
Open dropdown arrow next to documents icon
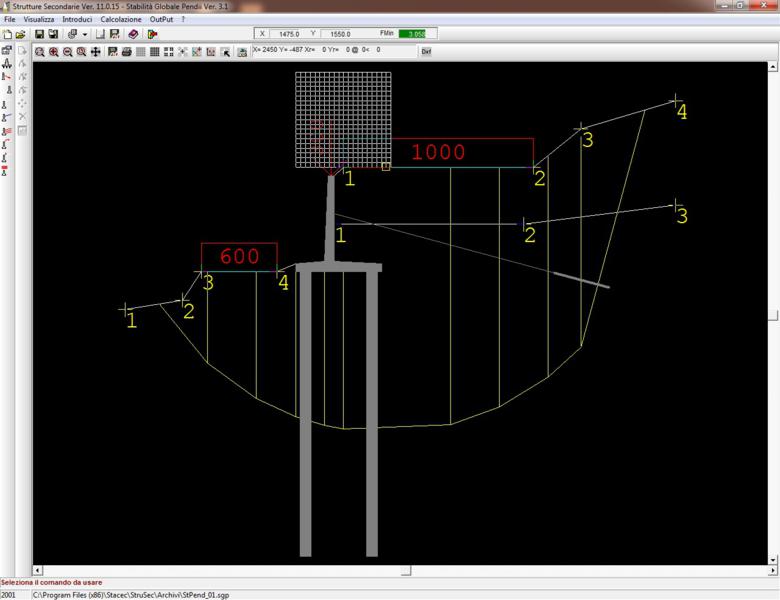85,34
